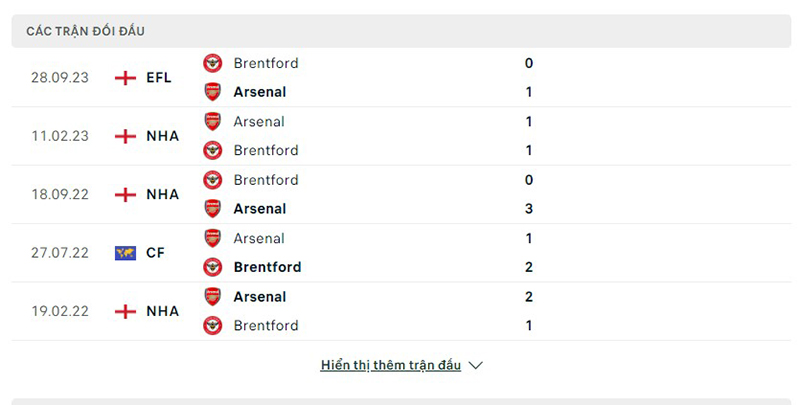Click Brentford crest in 18.09.22 match

coord(213,180)
